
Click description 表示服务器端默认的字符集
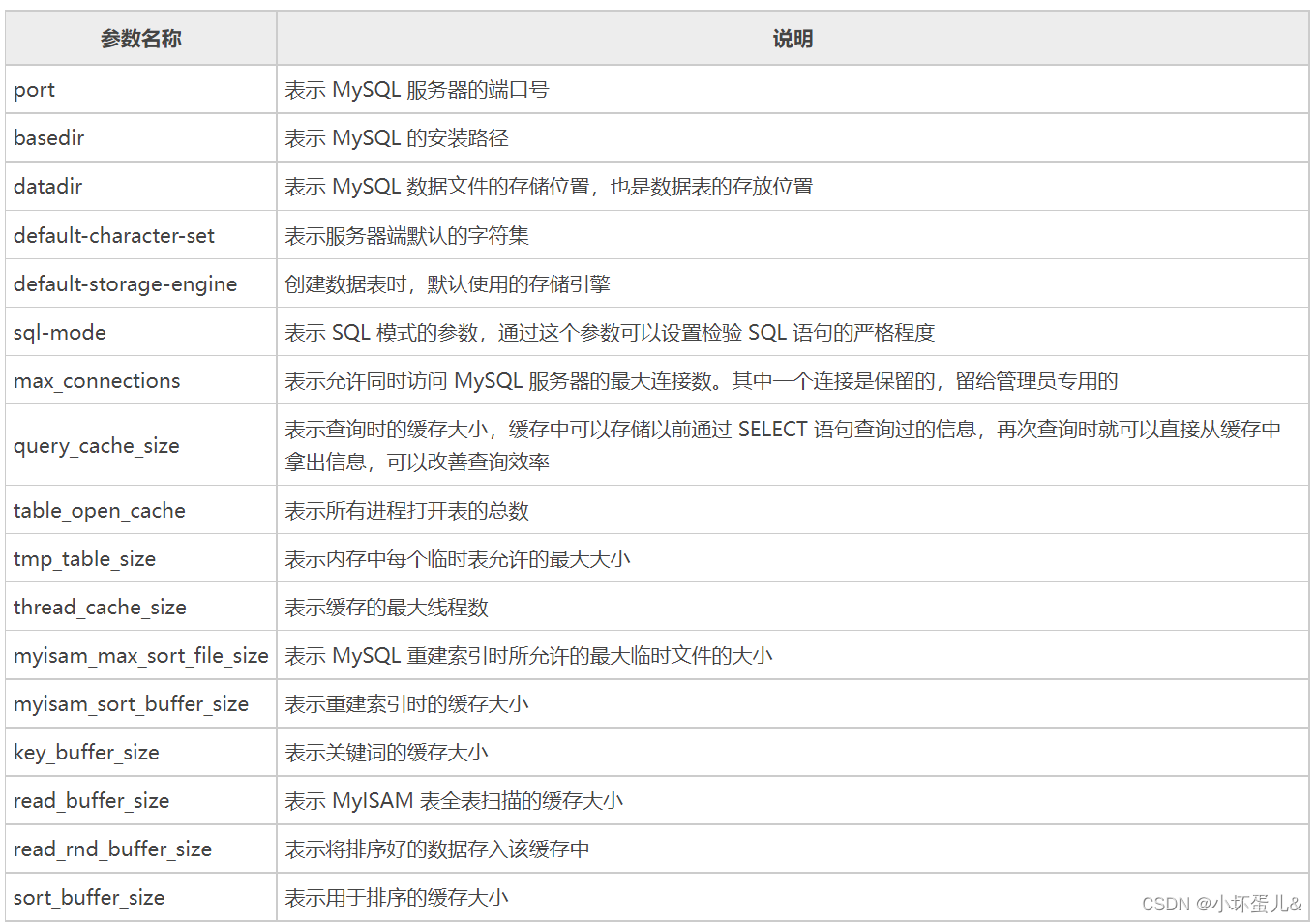406,235
